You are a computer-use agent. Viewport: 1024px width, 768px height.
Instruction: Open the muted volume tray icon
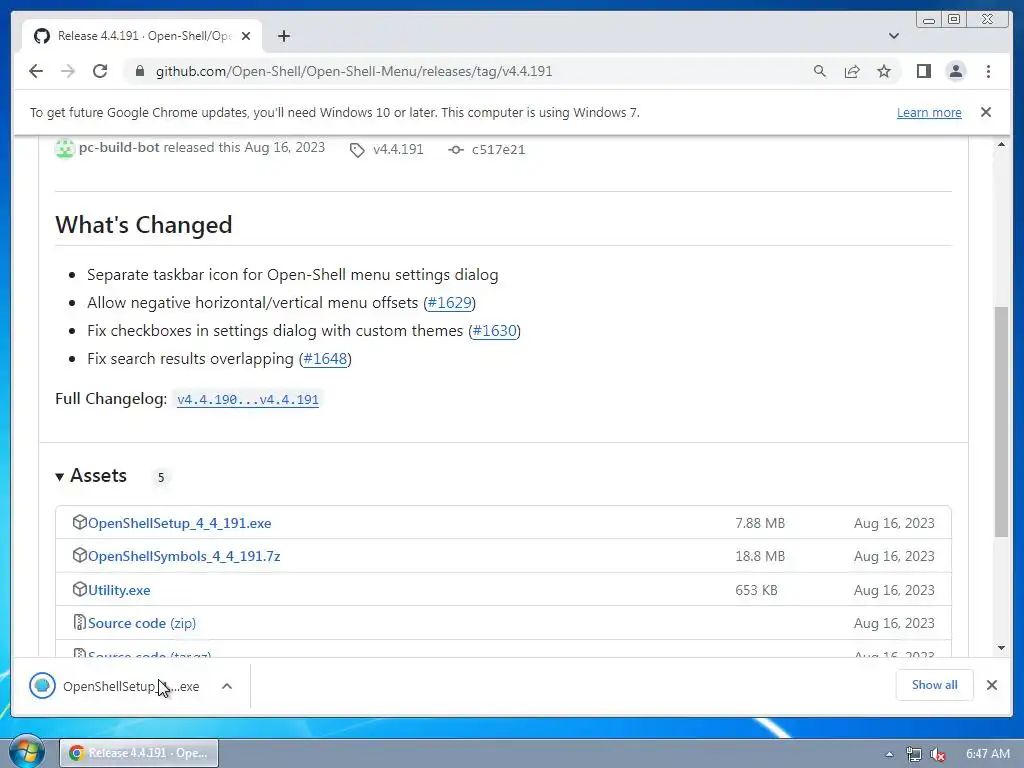tap(938, 754)
